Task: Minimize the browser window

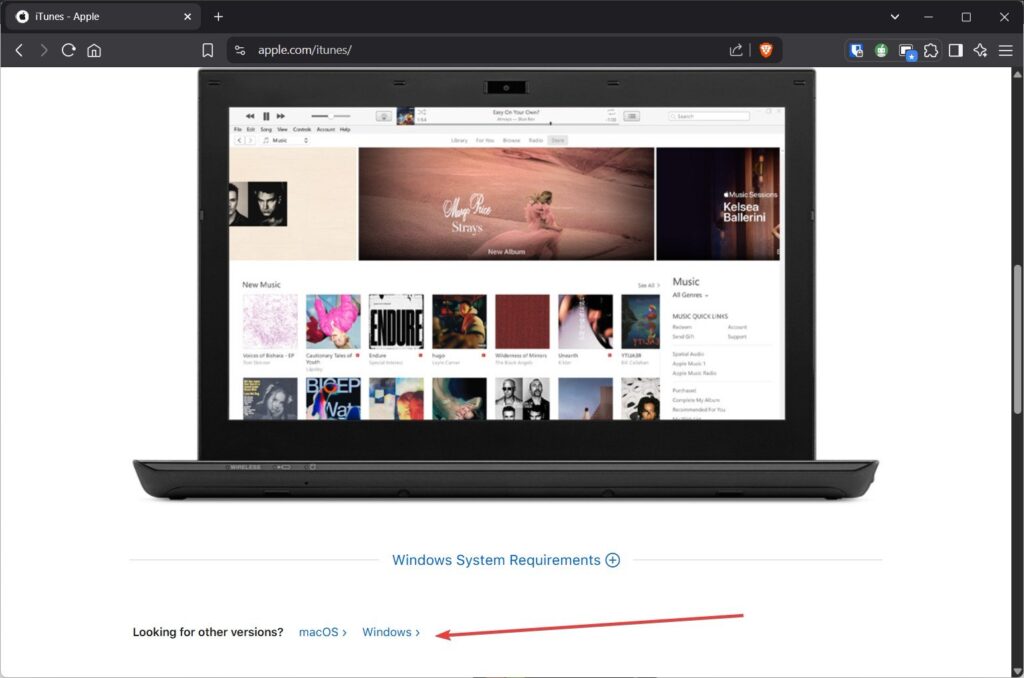Action: pos(929,17)
